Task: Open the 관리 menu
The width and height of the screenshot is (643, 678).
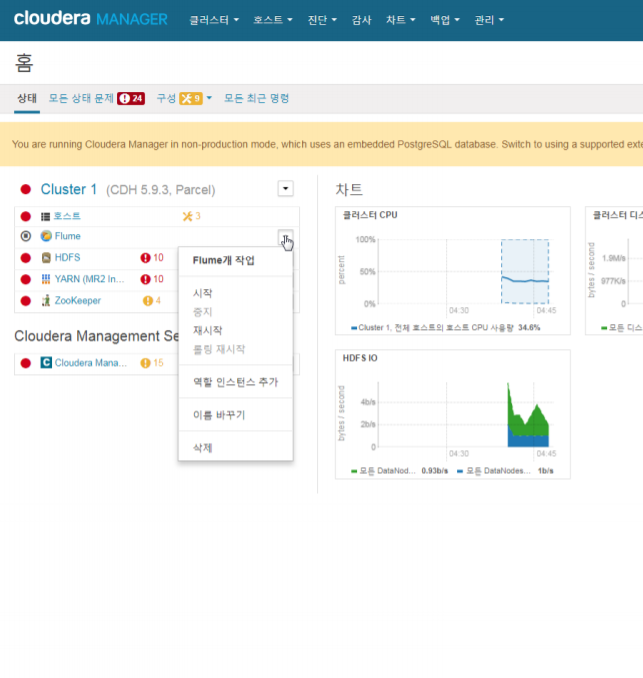Action: pyautogui.click(x=489, y=20)
